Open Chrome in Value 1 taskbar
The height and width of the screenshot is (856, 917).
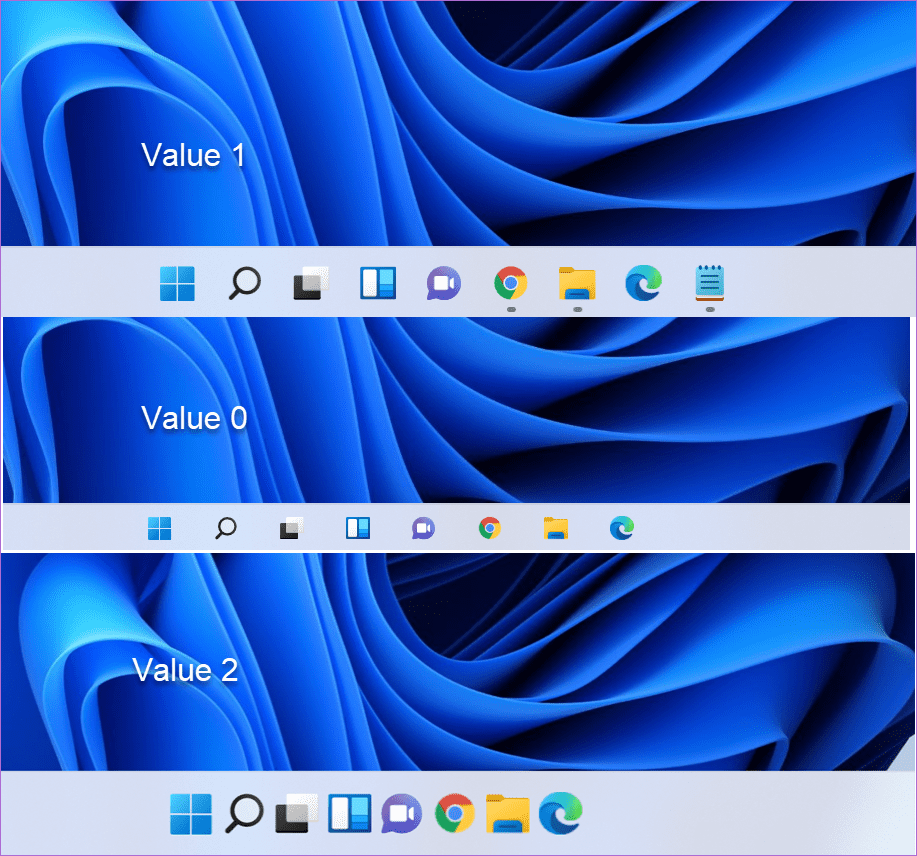[x=511, y=283]
